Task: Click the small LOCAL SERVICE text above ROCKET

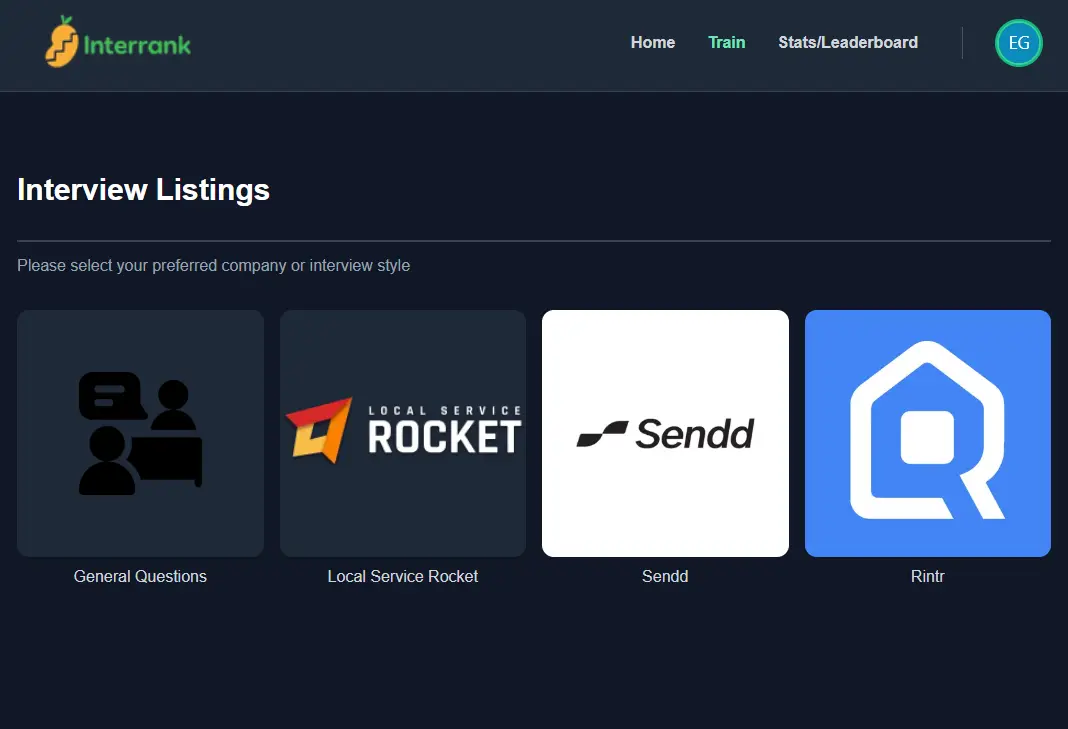Action: [444, 411]
